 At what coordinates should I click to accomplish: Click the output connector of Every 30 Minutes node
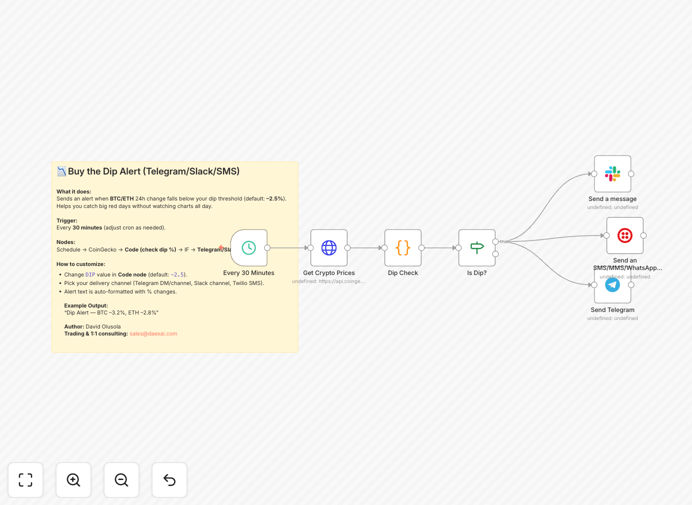267,248
